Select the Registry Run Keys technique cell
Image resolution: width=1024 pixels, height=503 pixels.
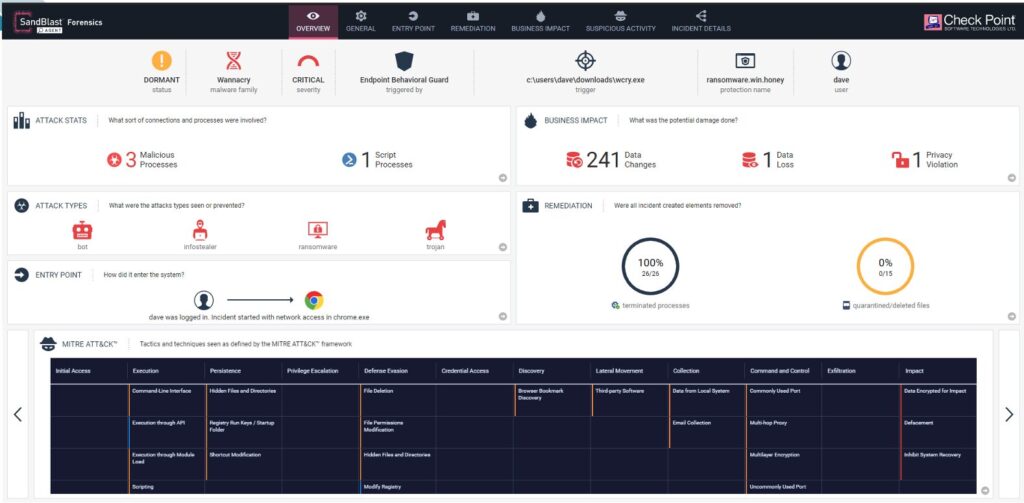[243, 432]
